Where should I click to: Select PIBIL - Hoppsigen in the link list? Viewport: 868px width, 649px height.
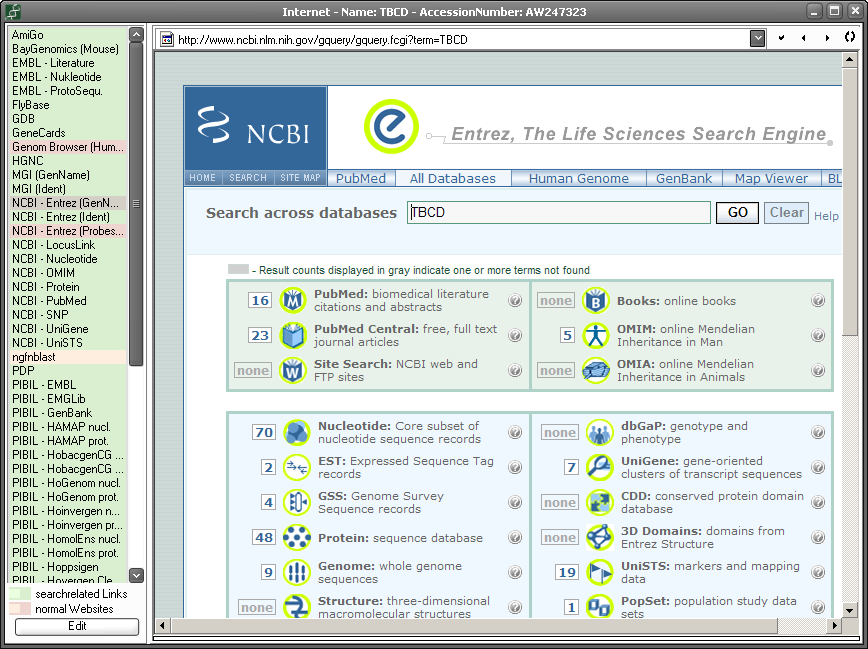[x=69, y=567]
